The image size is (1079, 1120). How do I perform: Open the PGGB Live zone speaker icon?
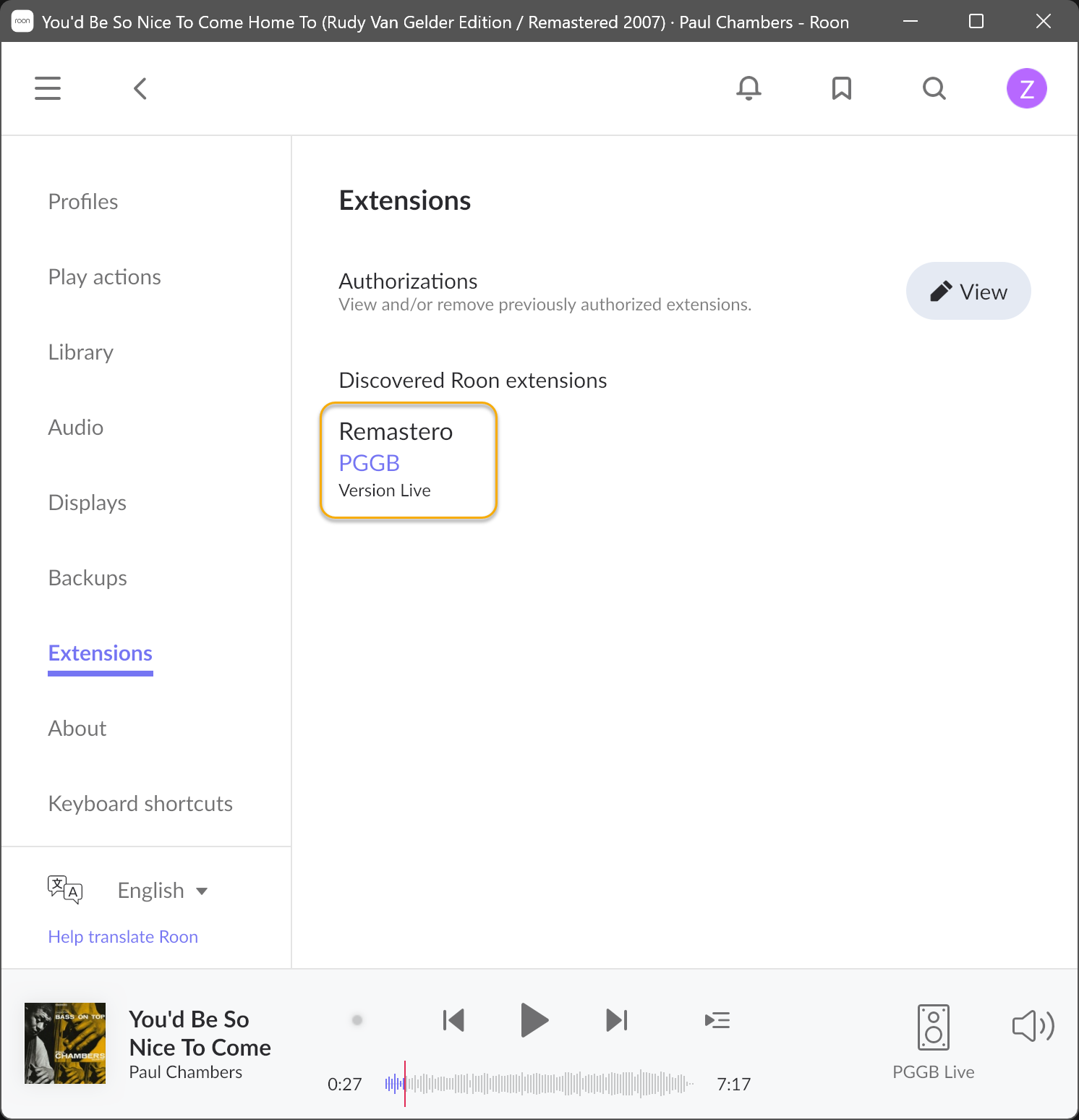coord(934,1027)
